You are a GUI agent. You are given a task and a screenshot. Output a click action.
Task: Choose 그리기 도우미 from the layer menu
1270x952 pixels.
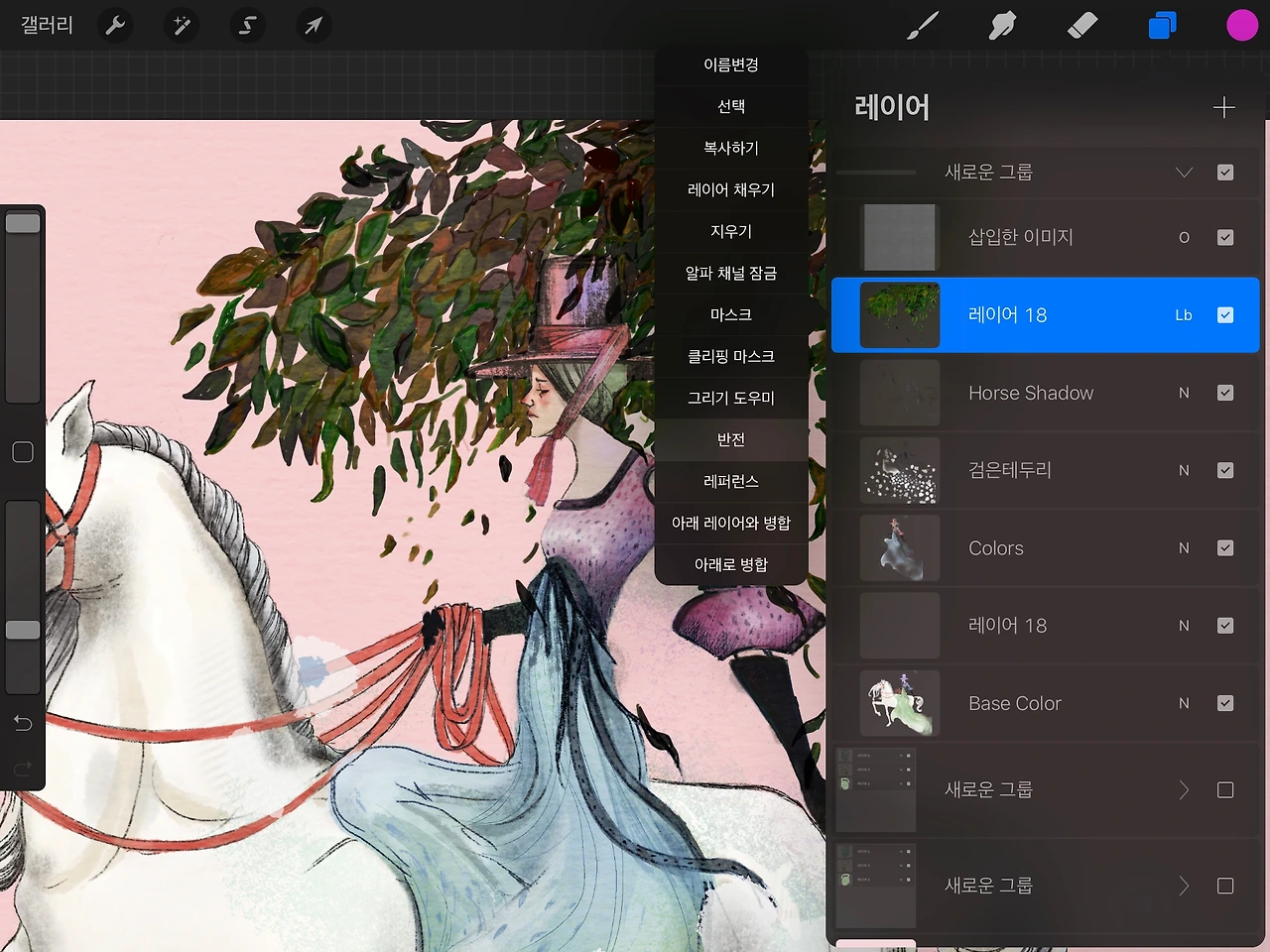click(x=731, y=398)
